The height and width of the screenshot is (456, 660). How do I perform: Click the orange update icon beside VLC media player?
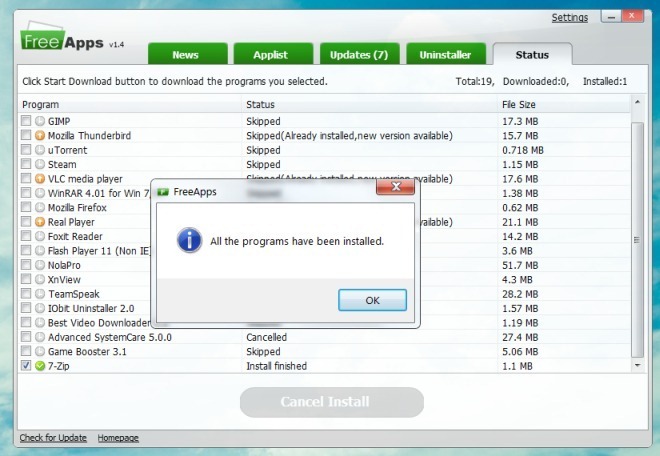coord(40,179)
